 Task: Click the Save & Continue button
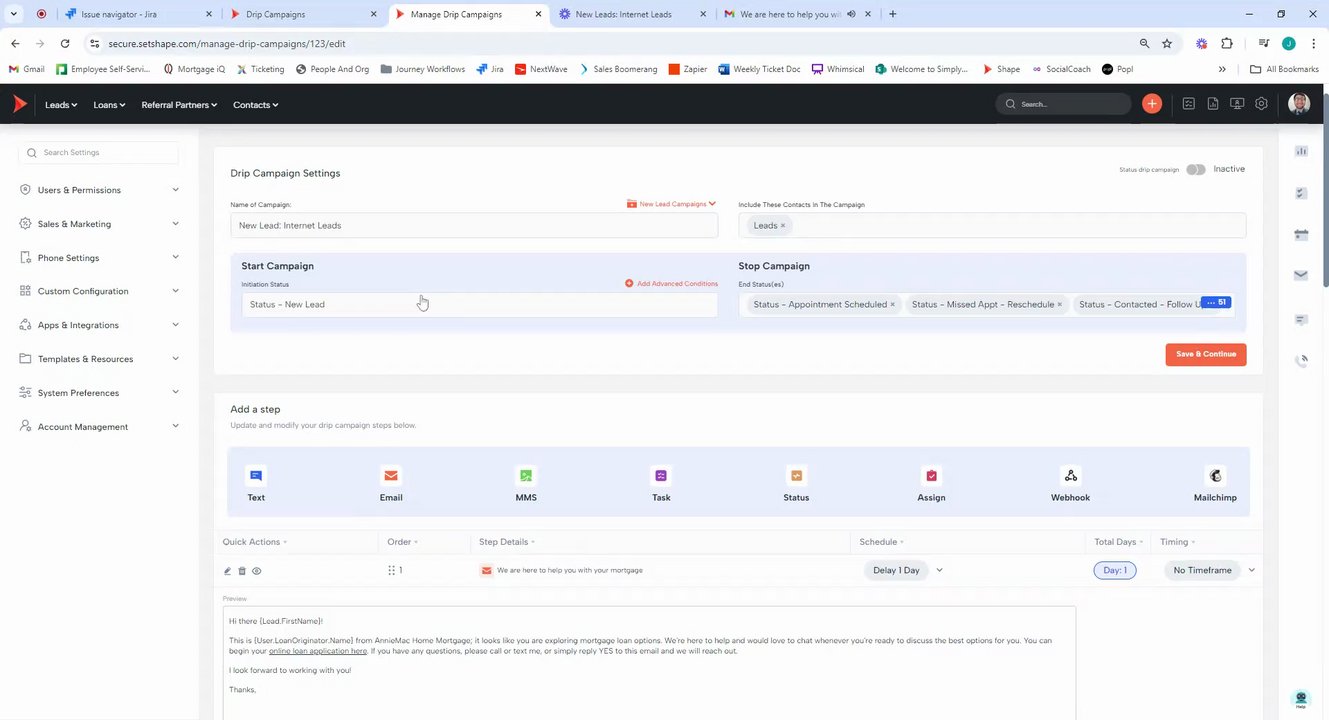(x=1206, y=354)
